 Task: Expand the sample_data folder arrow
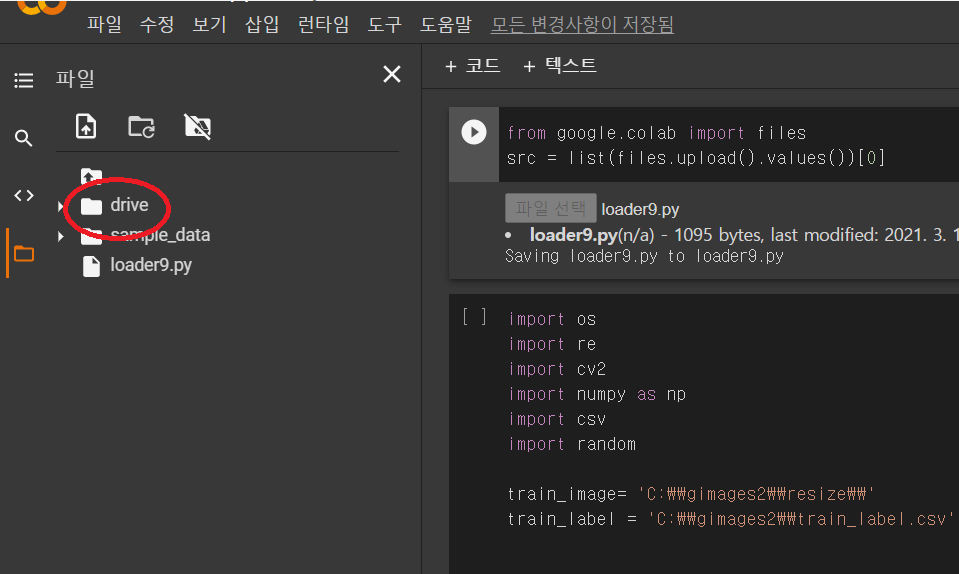point(61,237)
